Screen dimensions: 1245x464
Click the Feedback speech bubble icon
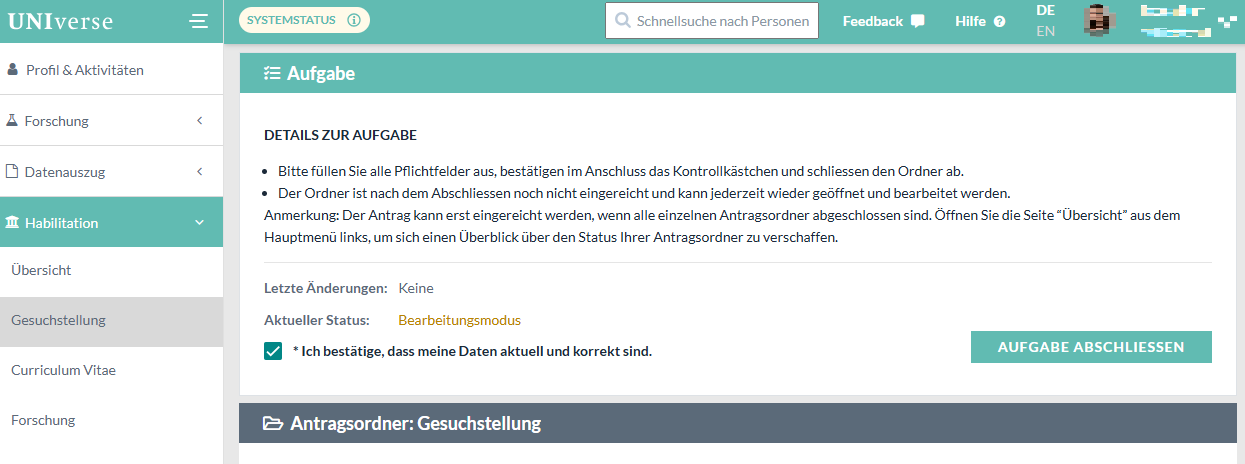pyautogui.click(x=917, y=21)
